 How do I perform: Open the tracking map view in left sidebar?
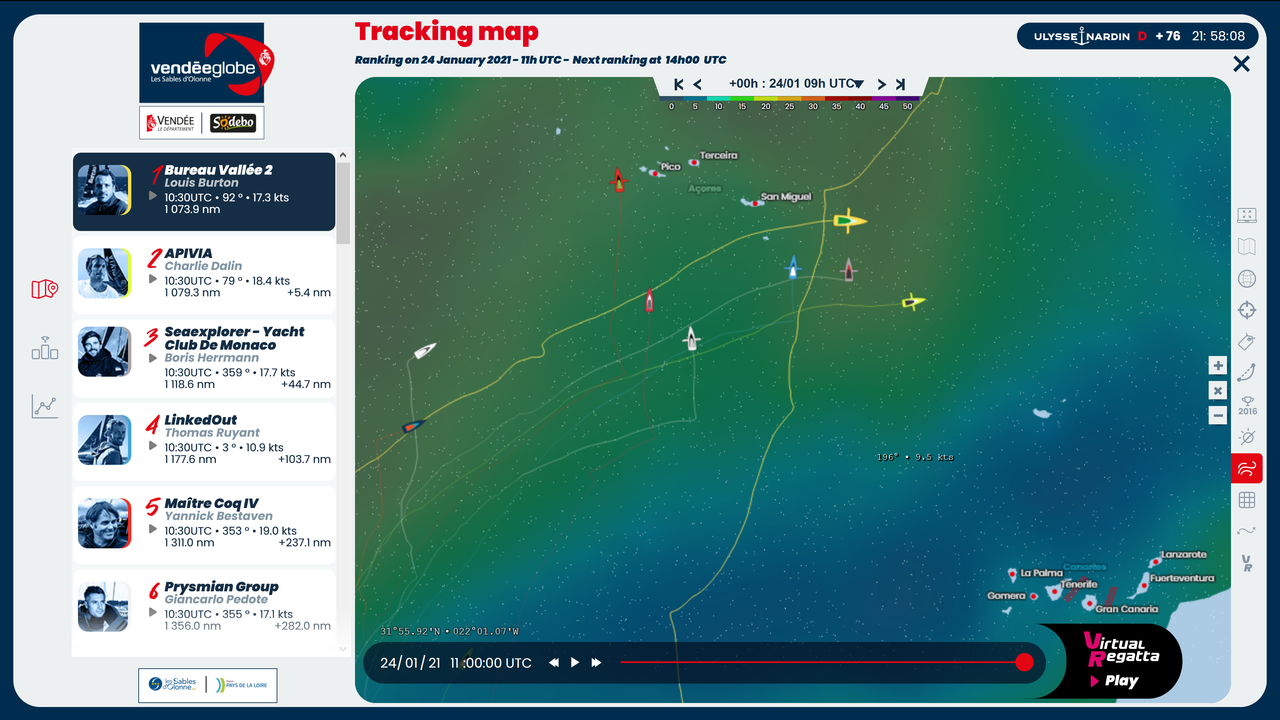click(x=44, y=289)
